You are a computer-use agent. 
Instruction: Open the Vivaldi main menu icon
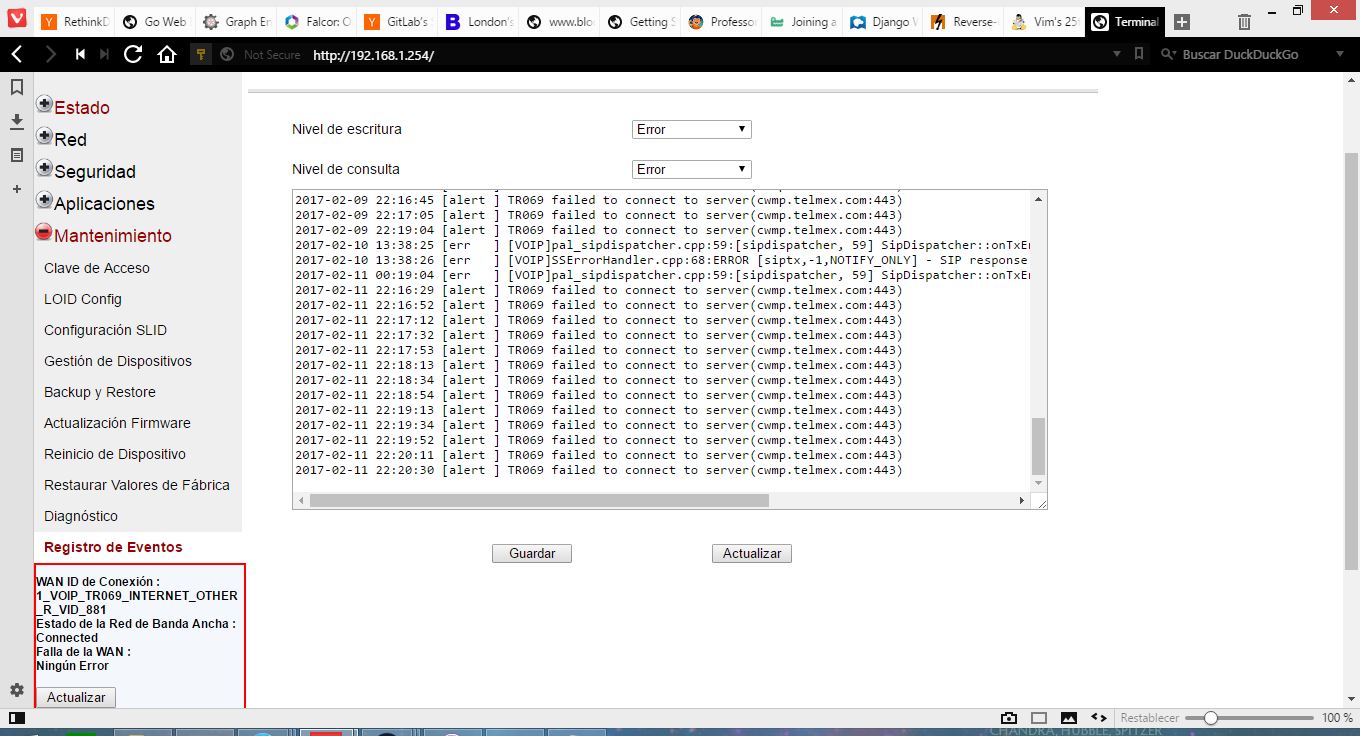pyautogui.click(x=17, y=21)
